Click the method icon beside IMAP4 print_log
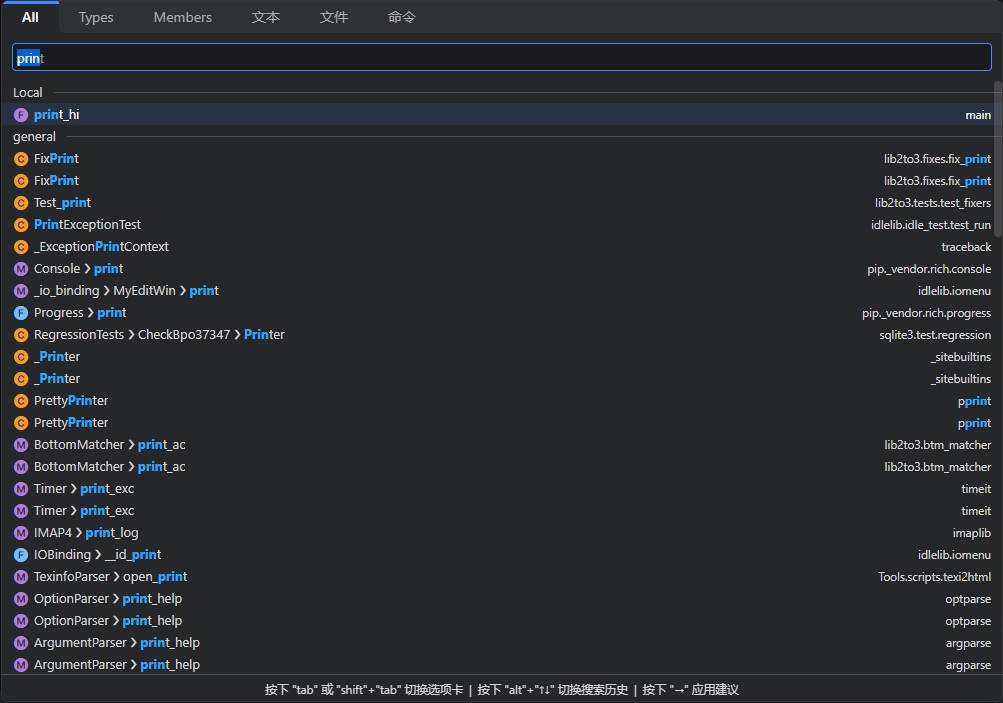1003x703 pixels. coord(20,533)
